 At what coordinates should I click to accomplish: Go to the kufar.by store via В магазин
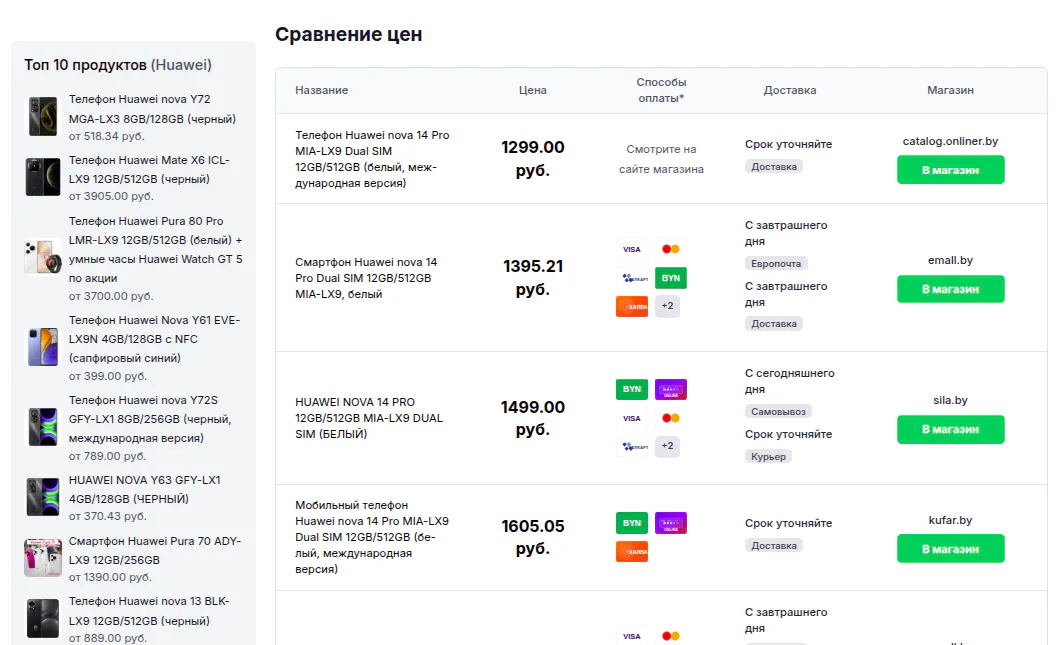(950, 549)
